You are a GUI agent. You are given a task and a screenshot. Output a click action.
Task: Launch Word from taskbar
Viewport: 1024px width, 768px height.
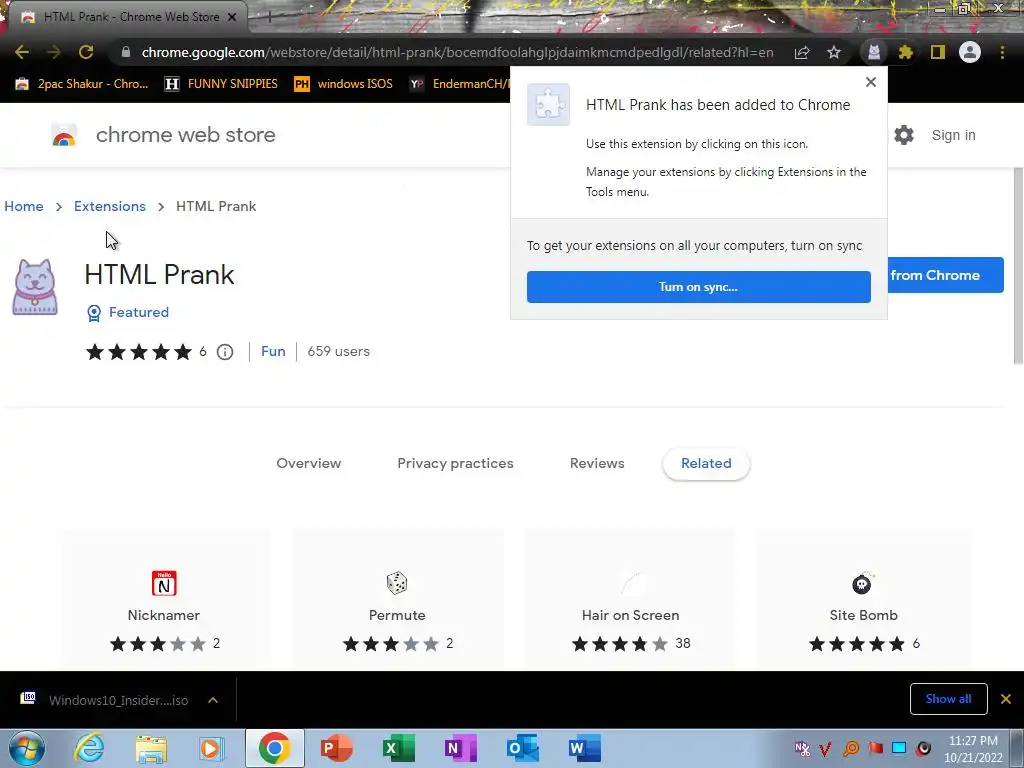click(584, 748)
